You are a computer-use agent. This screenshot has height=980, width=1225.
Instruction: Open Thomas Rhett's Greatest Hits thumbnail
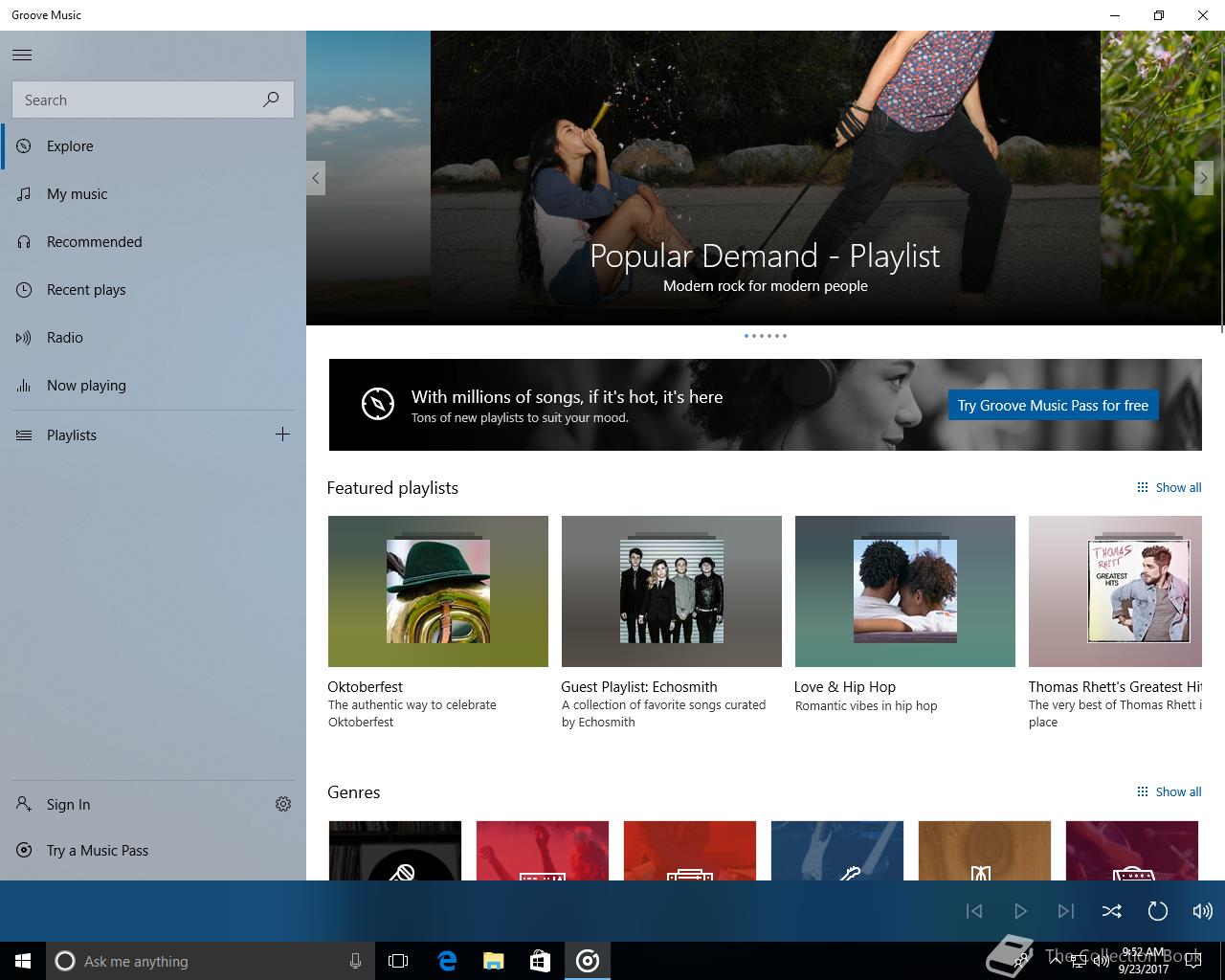(1115, 591)
